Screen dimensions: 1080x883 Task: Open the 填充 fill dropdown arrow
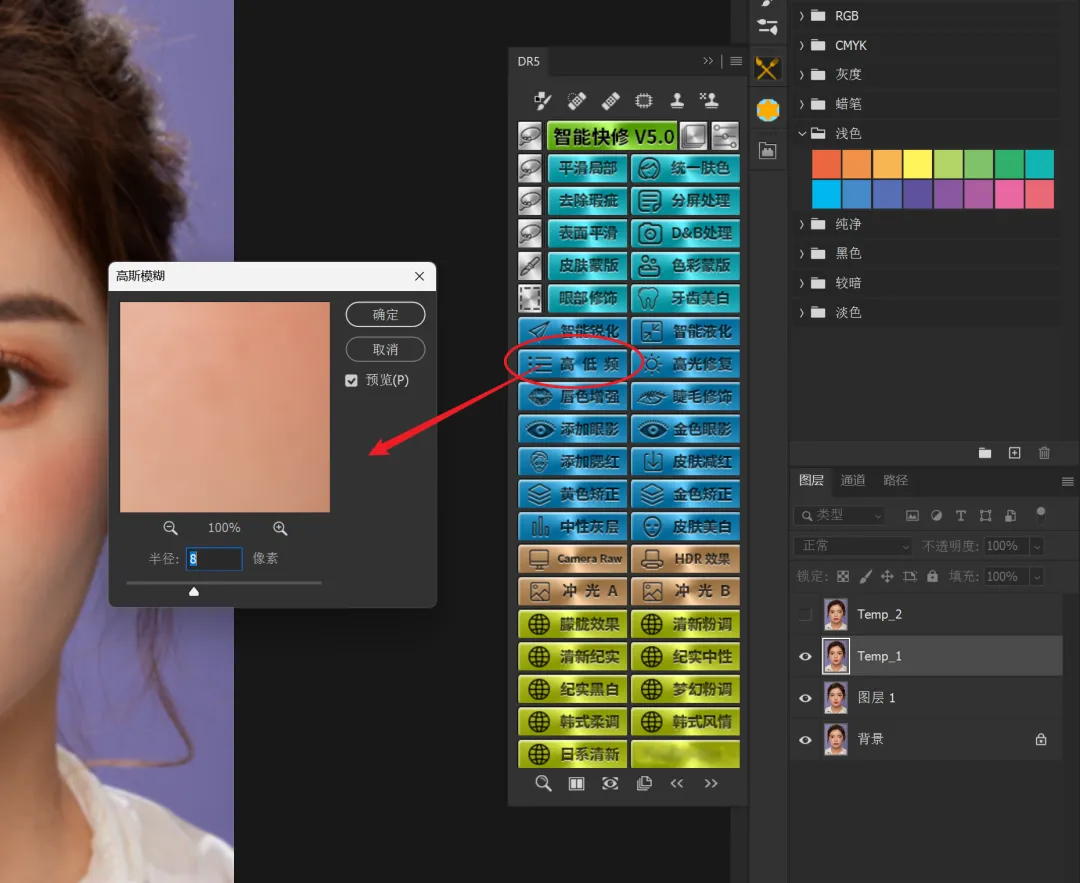[1037, 576]
